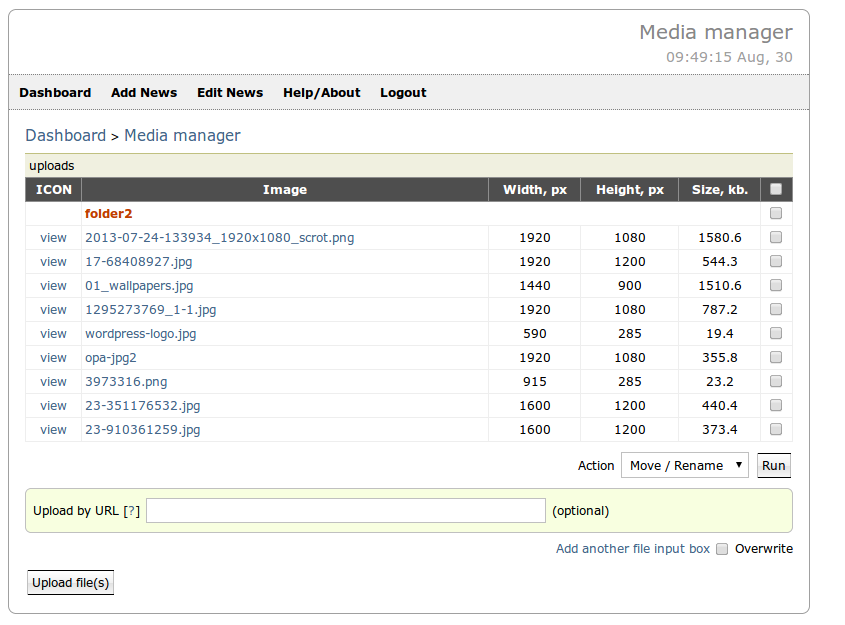Viewport: 845px width, 625px height.
Task: Expand the Move / Rename action dropdown
Action: point(684,465)
